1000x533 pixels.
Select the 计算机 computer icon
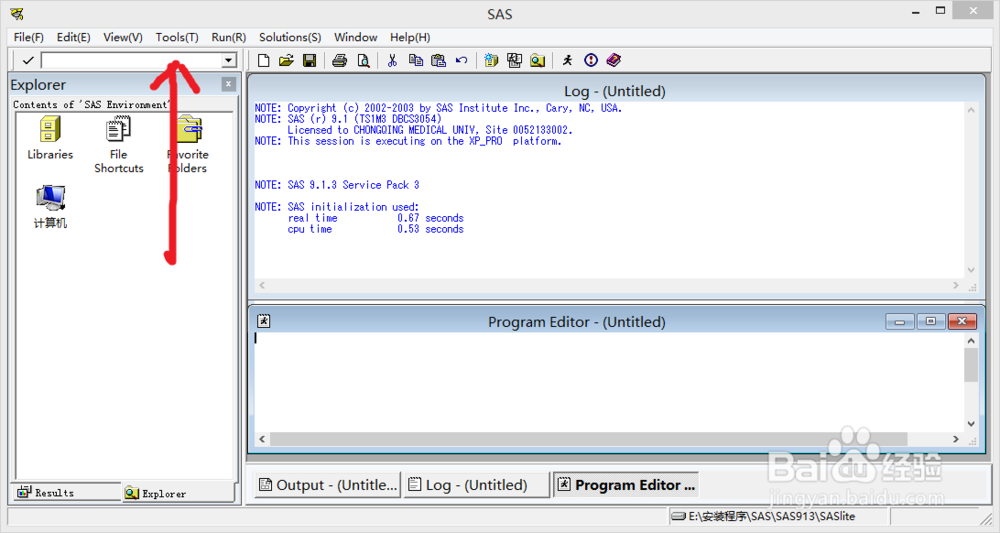(x=50, y=207)
